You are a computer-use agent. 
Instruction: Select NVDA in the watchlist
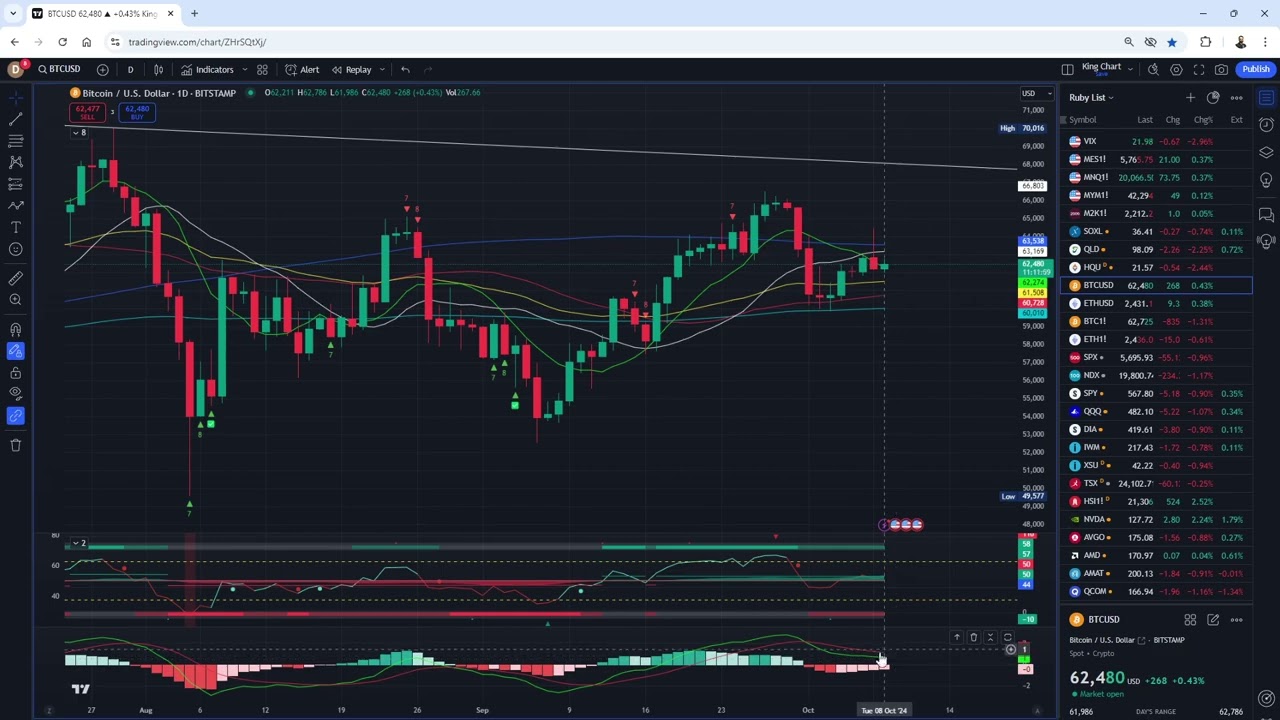pyautogui.click(x=1156, y=519)
